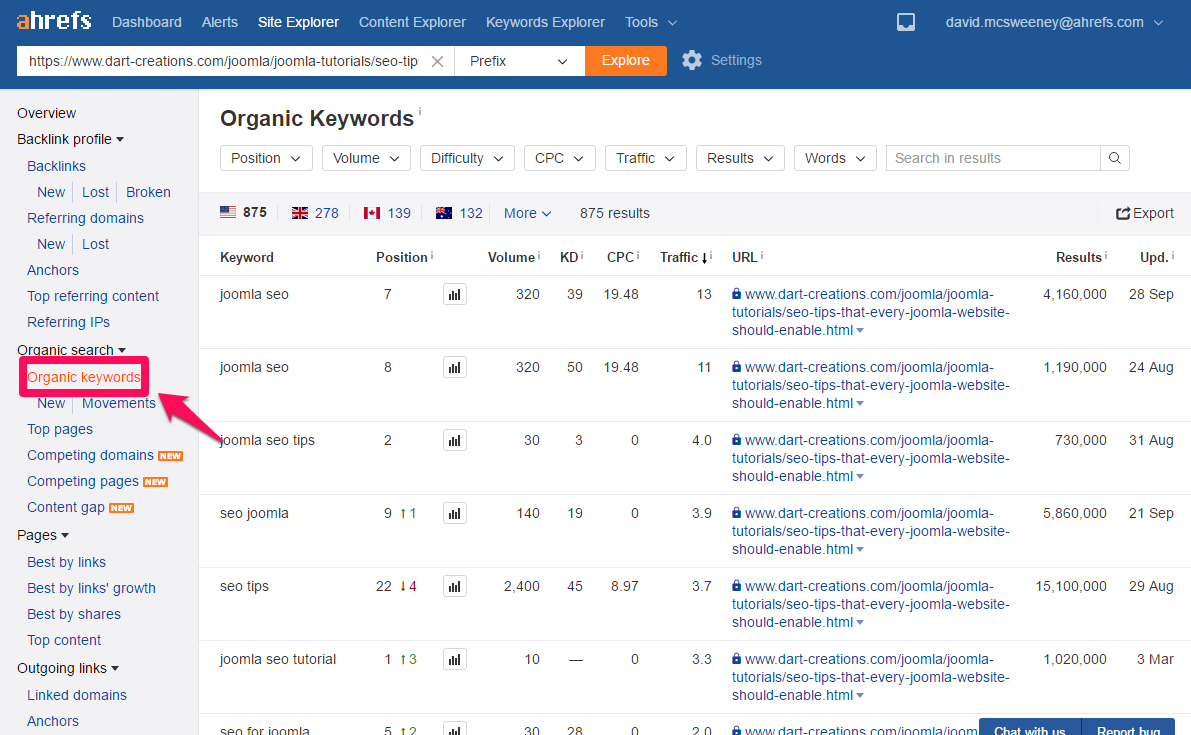Open SERP chart for seo joomla
The width and height of the screenshot is (1191, 735).
(455, 513)
